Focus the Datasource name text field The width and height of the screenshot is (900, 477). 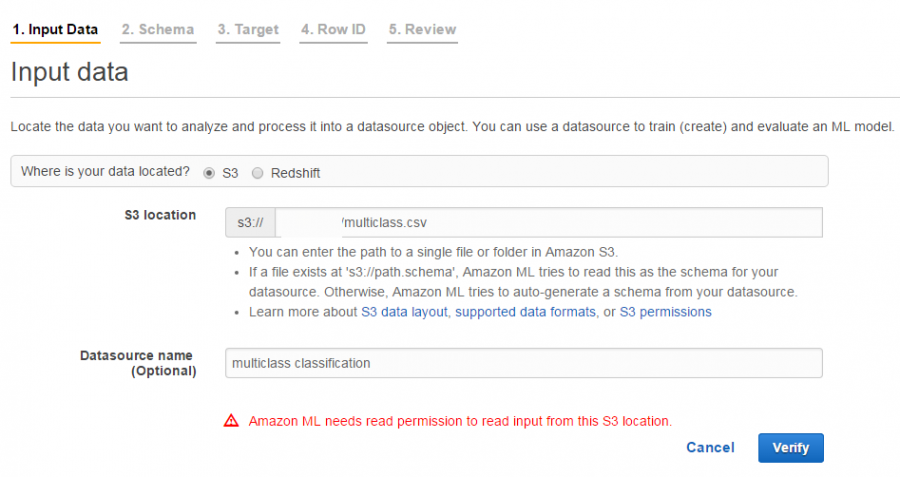click(523, 363)
